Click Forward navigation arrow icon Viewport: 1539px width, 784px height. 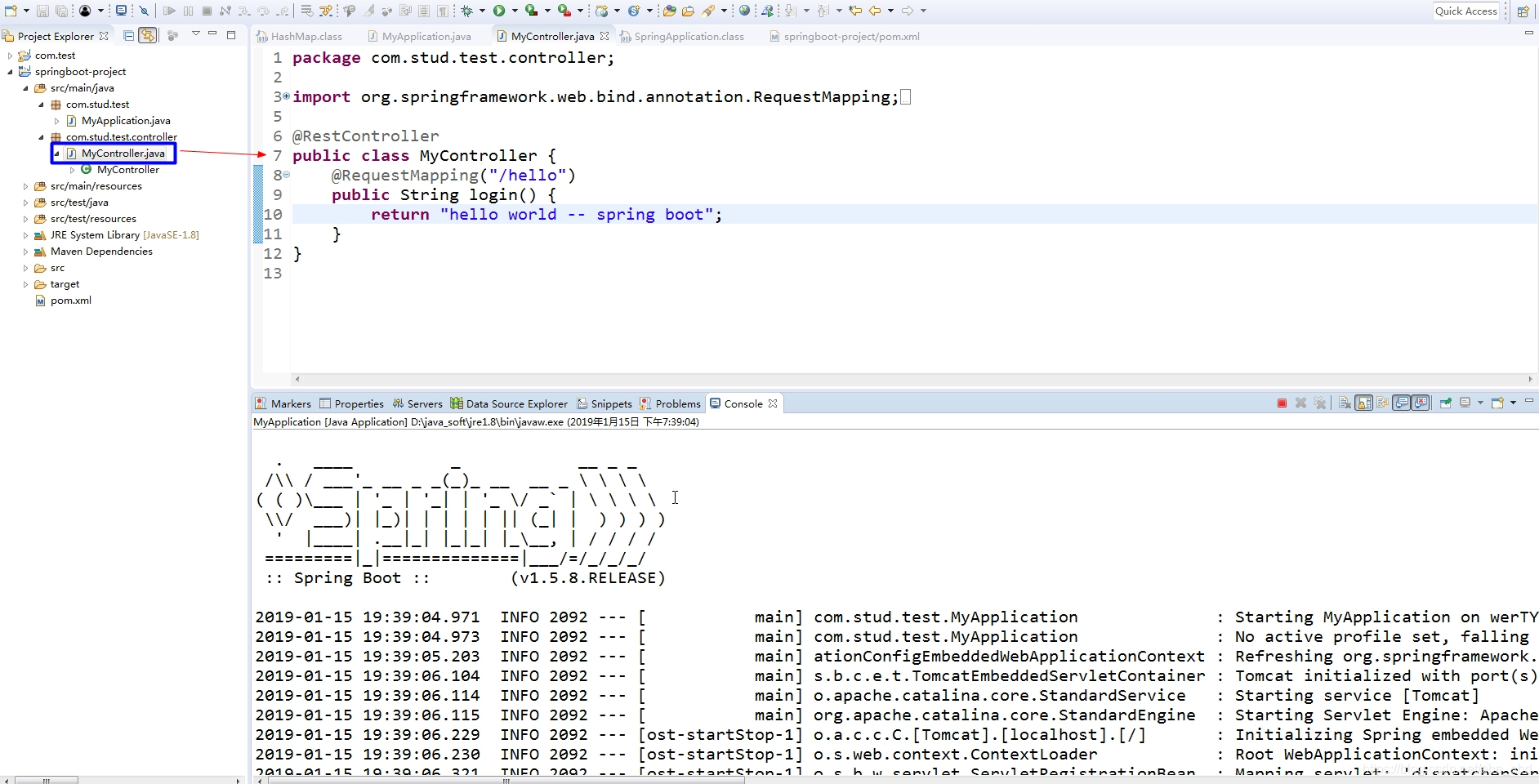tap(908, 11)
